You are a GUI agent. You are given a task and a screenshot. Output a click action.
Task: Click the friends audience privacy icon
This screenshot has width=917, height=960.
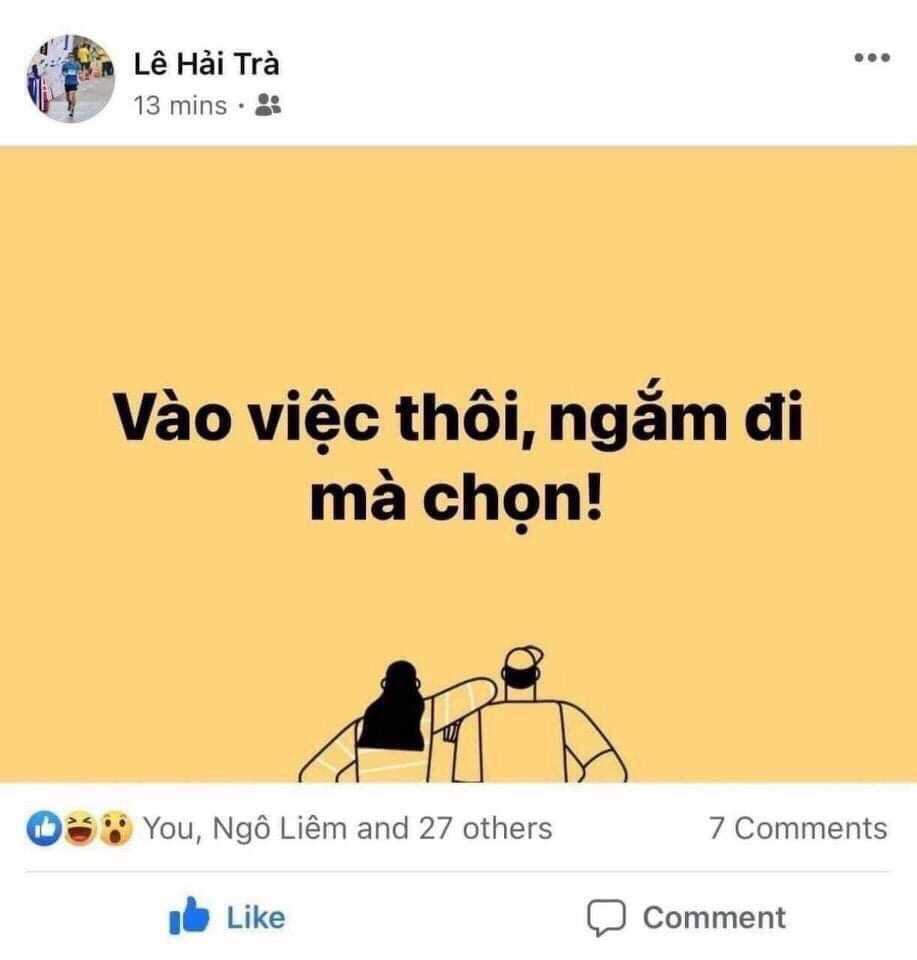pyautogui.click(x=268, y=105)
